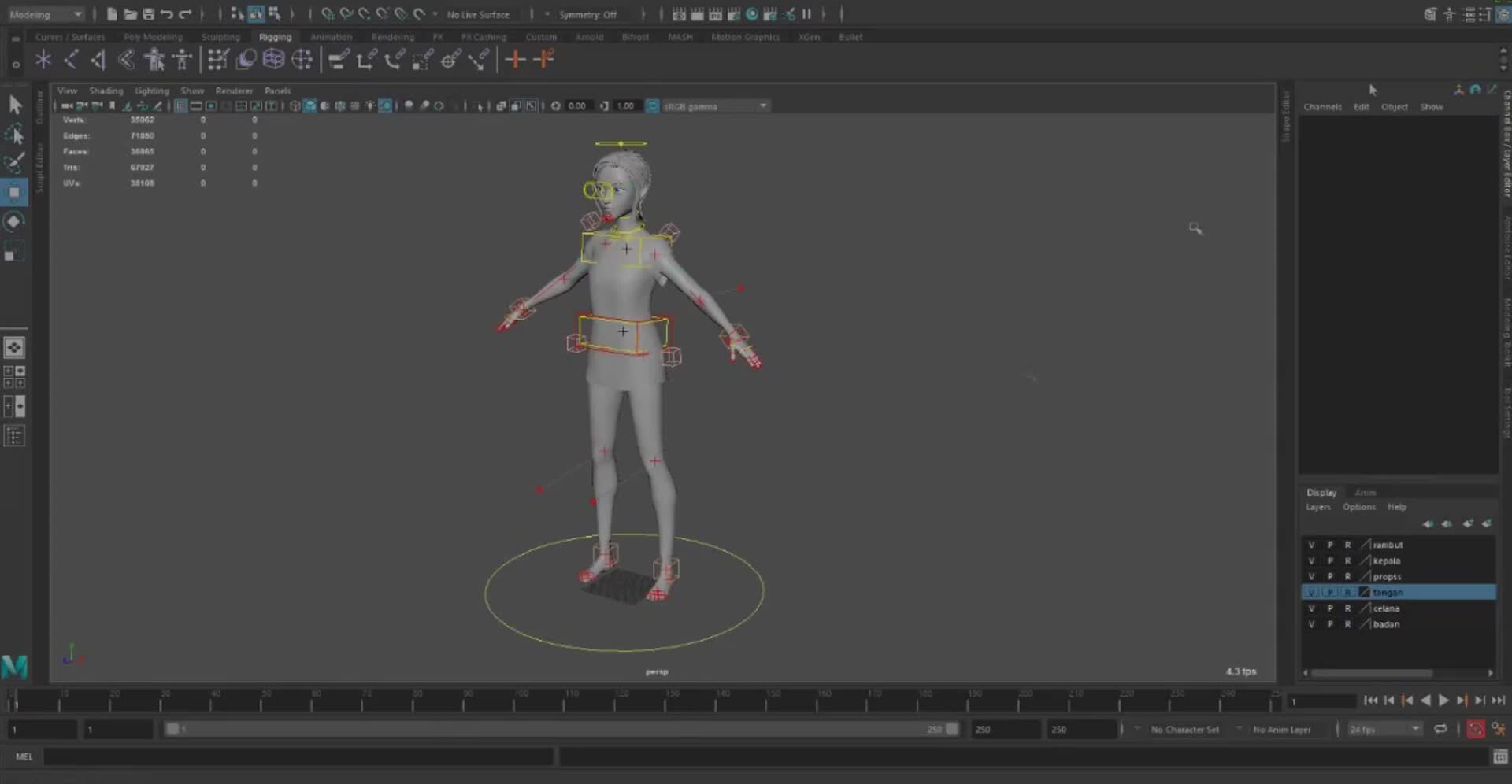Click the New Scene file icon
Image resolution: width=1512 pixels, height=784 pixels.
[x=112, y=14]
